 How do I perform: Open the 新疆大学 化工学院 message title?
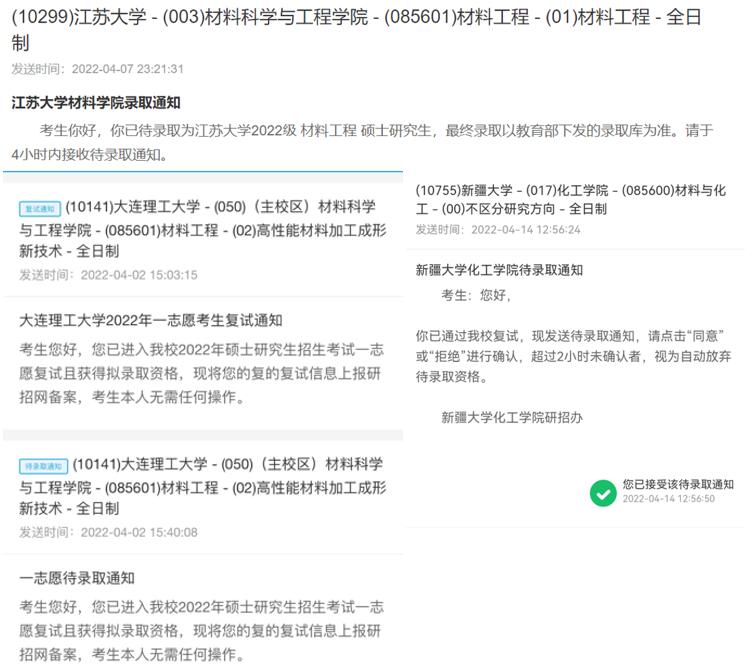pos(570,200)
